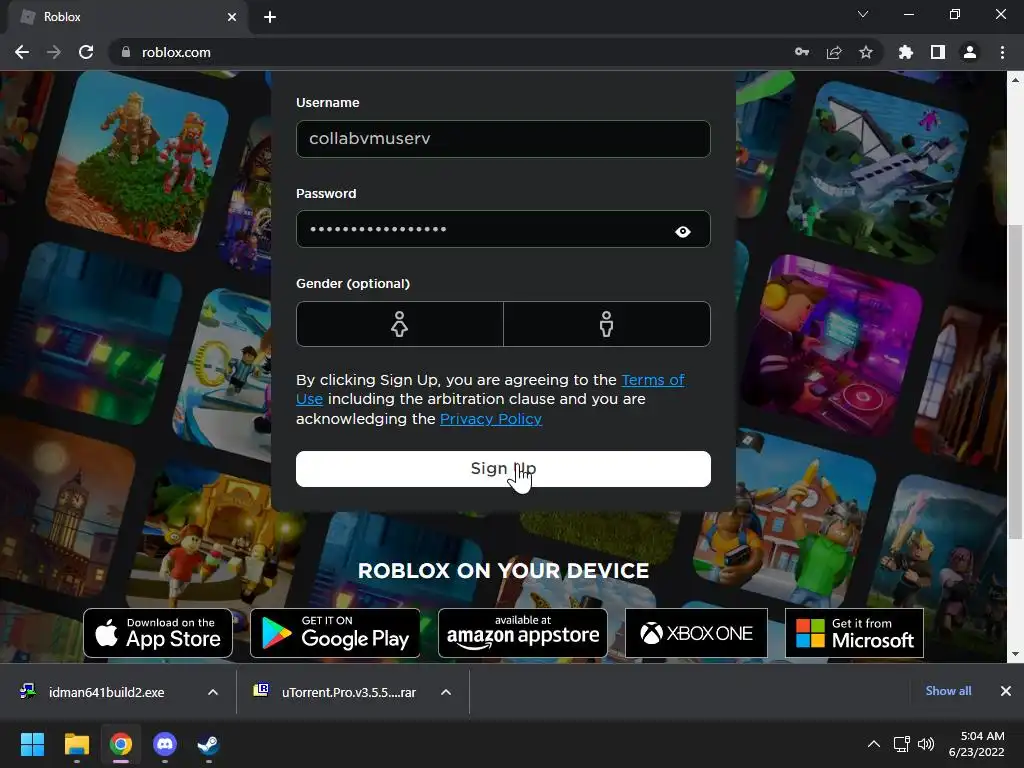Open the Windows Start menu
Screen dimensions: 1024x768
click(x=32, y=744)
